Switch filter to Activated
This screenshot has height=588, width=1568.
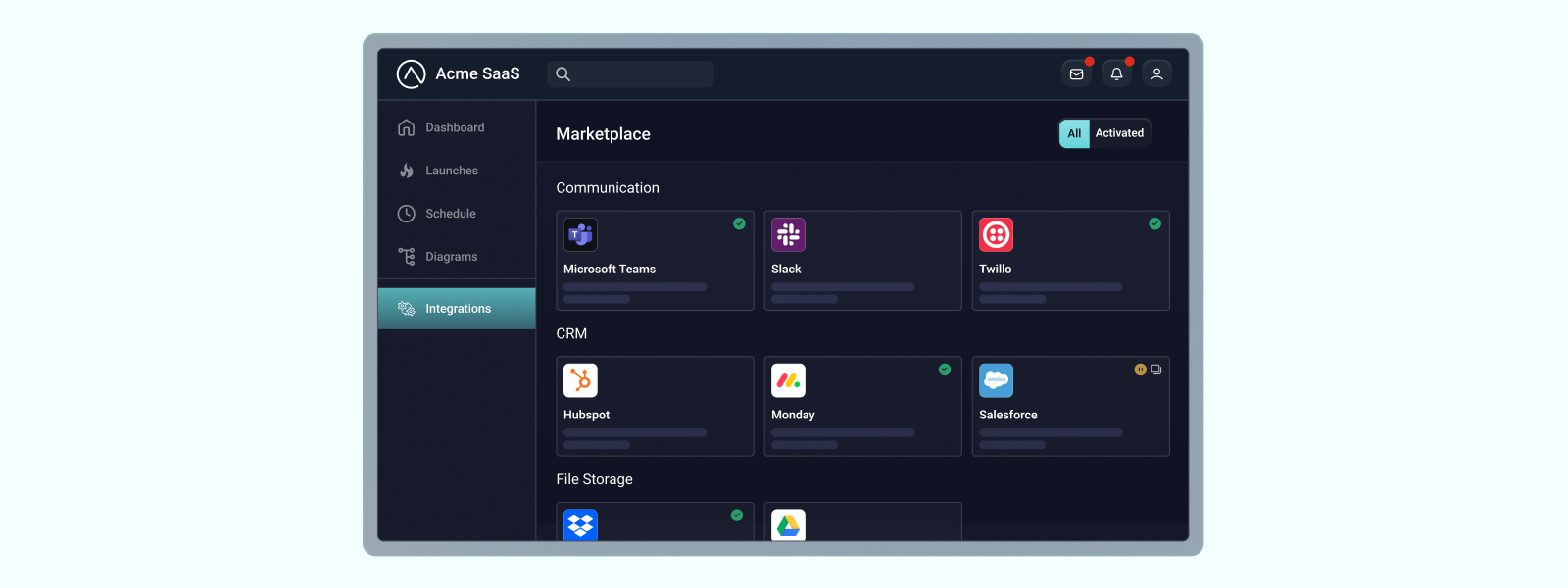coord(1119,133)
